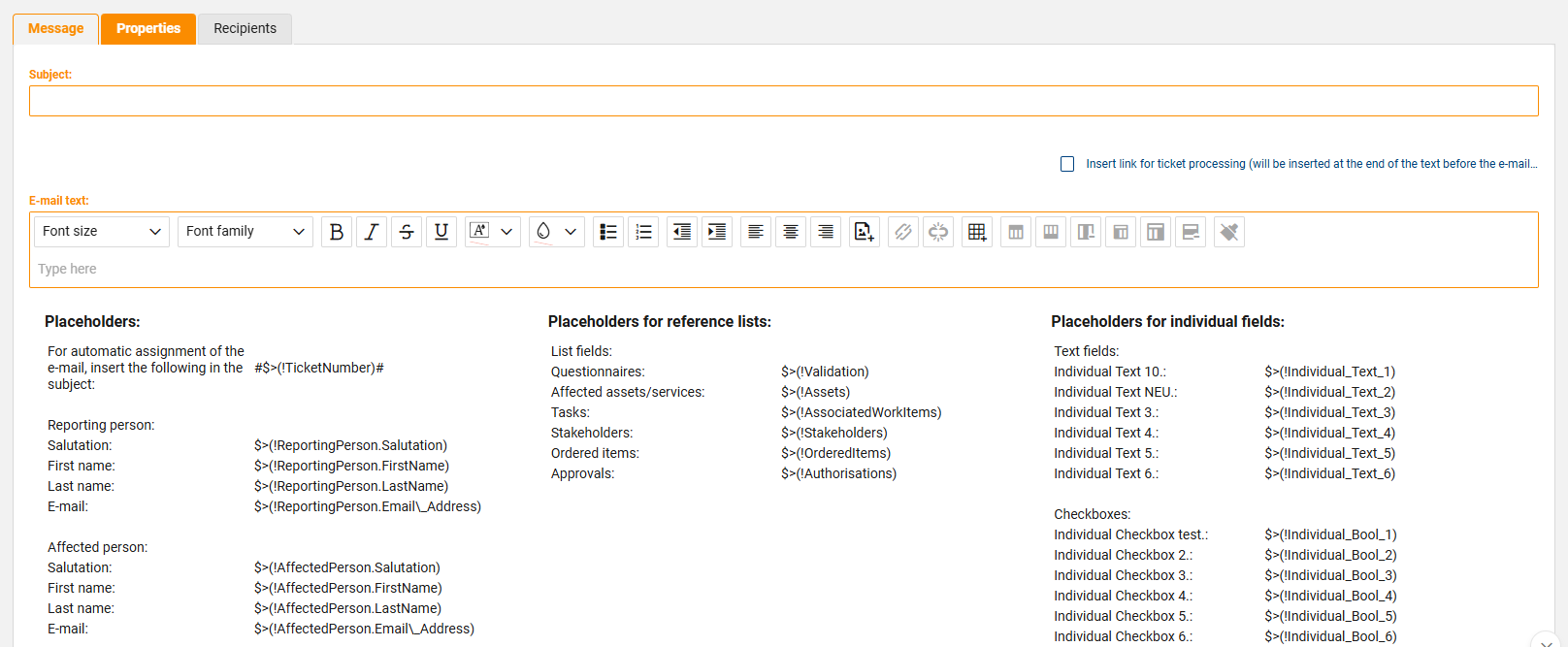Click the Individual Checkbox test.: label

1131,534
